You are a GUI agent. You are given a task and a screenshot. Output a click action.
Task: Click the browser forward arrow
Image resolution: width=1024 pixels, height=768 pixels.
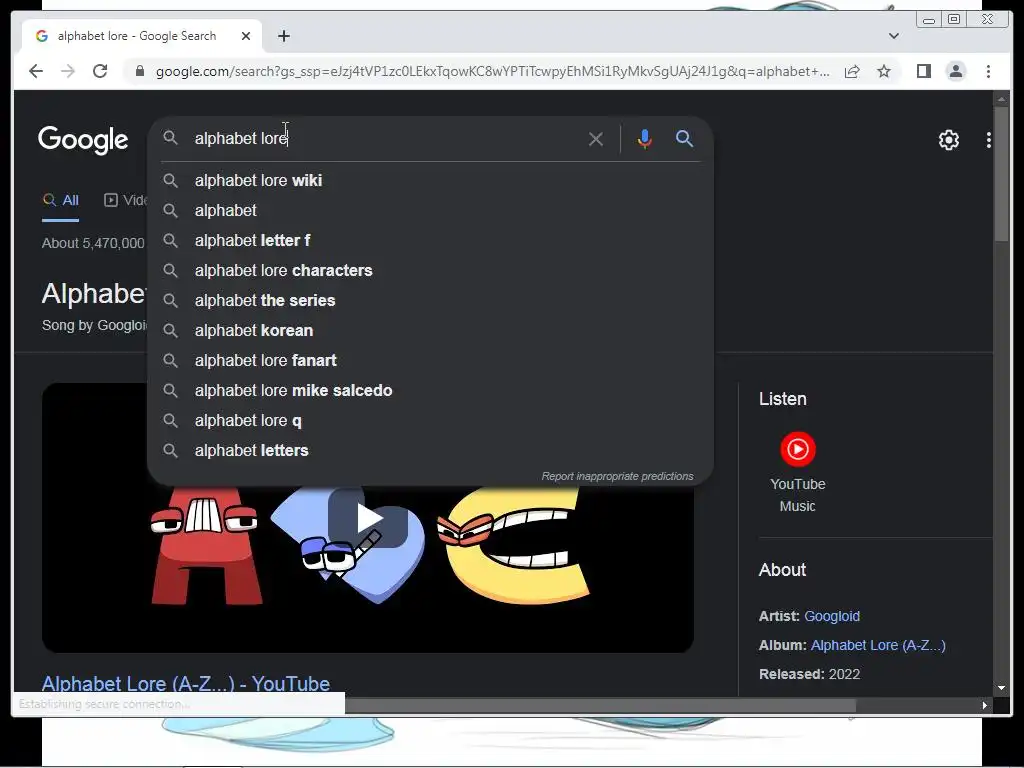coord(68,71)
